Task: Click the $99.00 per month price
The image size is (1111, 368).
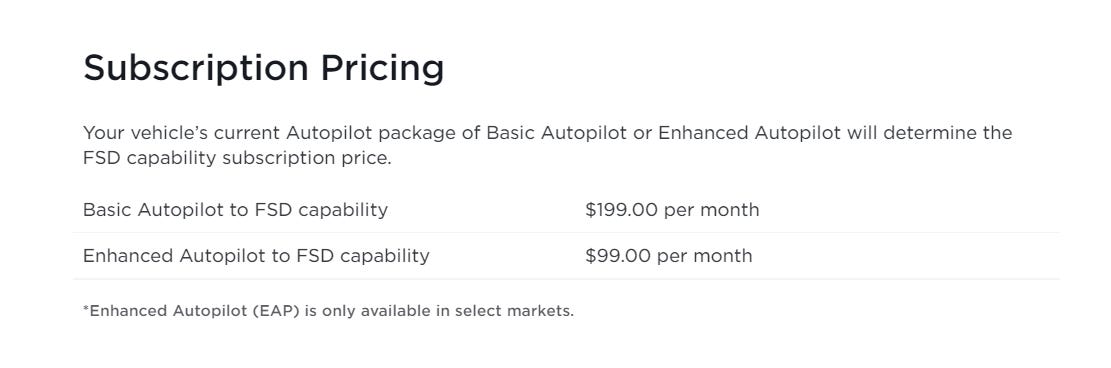Action: tap(668, 255)
